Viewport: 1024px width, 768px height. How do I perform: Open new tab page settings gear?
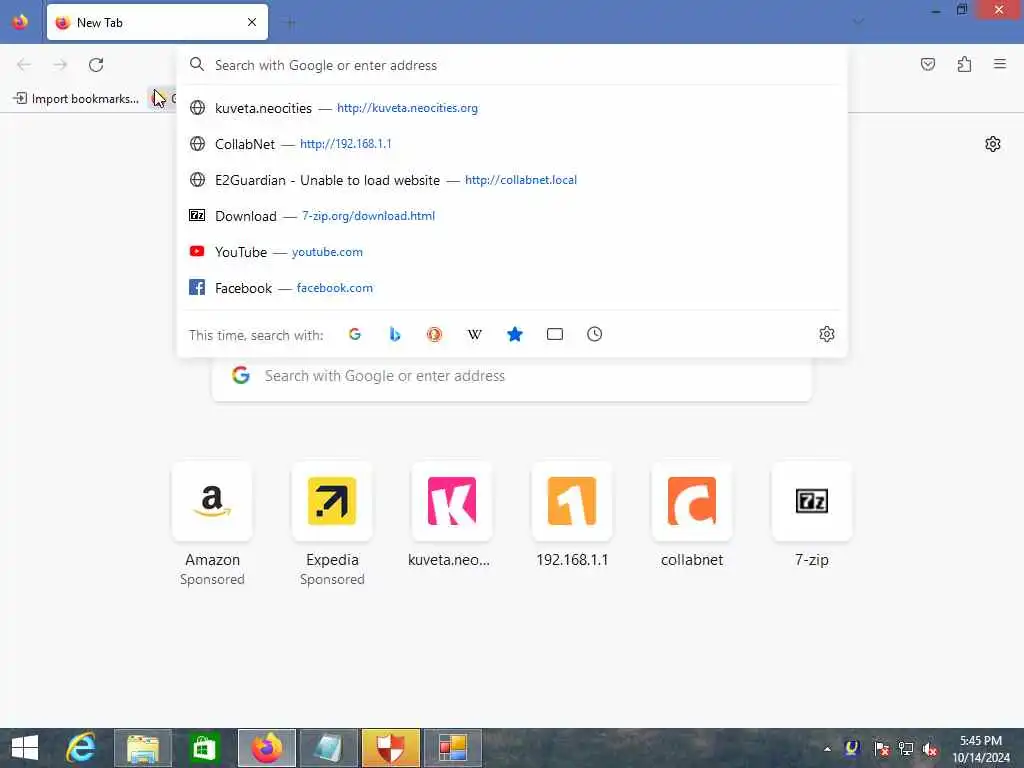coord(993,144)
